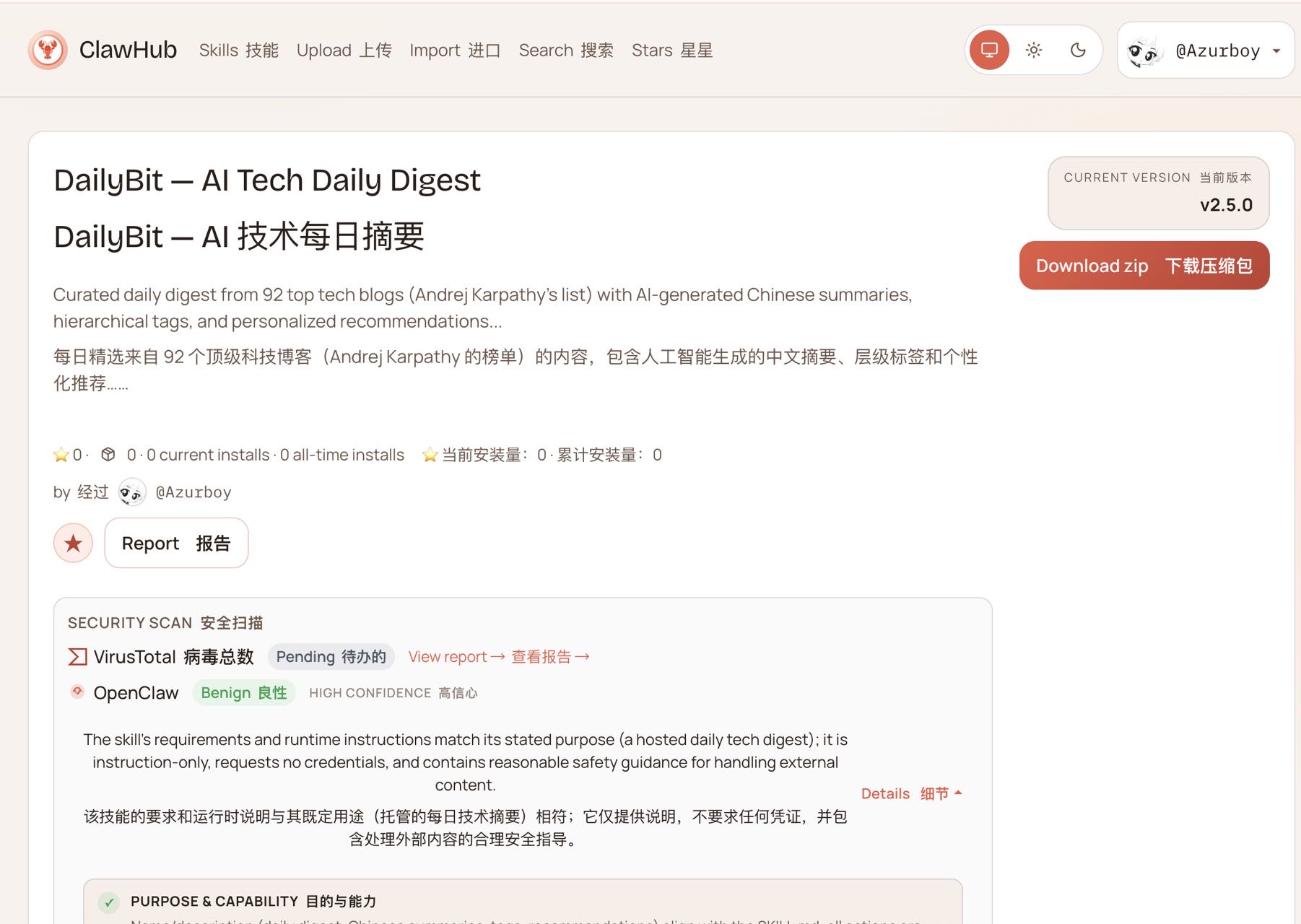1301x924 pixels.
Task: Collapse the Details 细节 expander
Action: pos(912,793)
